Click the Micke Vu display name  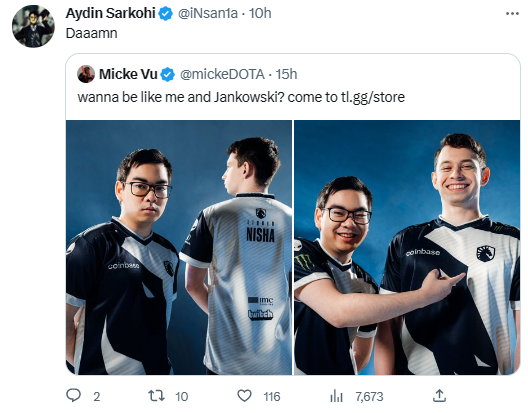[x=128, y=74]
